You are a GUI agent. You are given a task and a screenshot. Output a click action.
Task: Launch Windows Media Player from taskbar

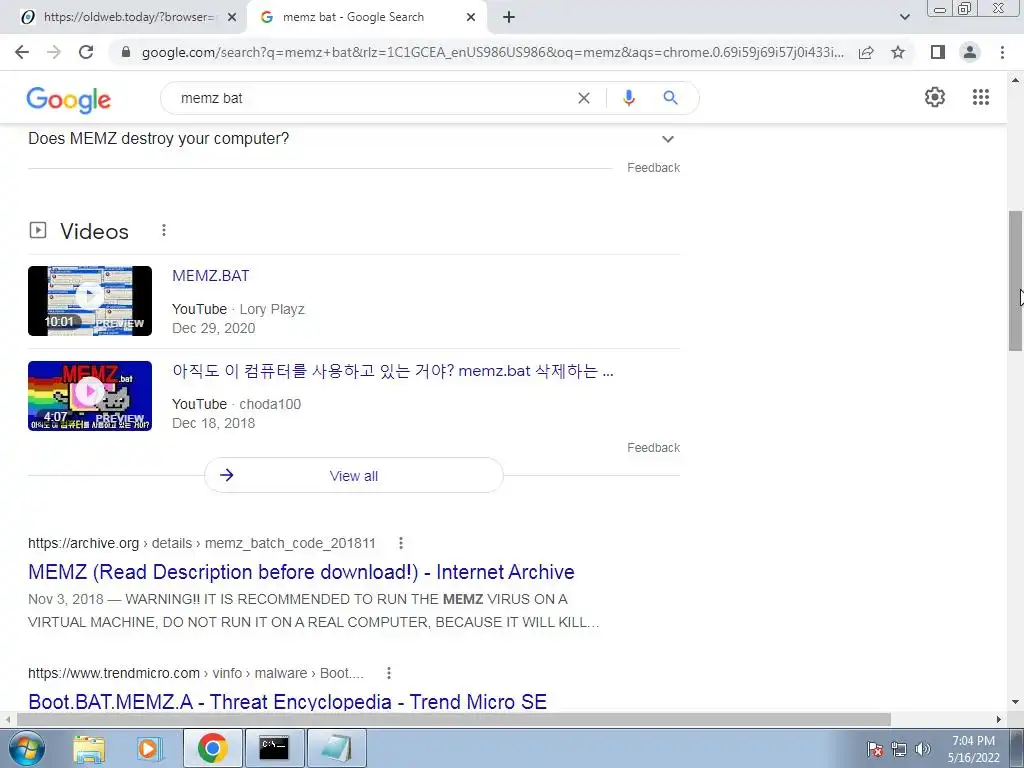pyautogui.click(x=149, y=748)
